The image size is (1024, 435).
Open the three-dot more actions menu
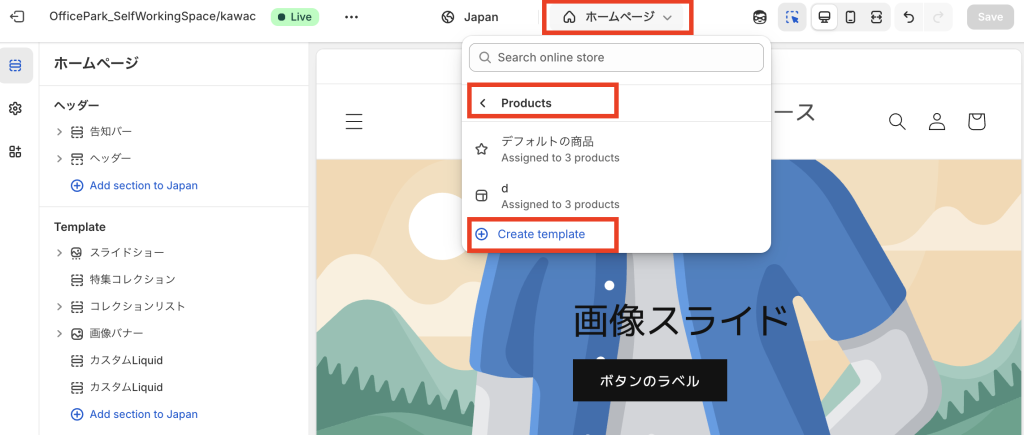(x=351, y=17)
